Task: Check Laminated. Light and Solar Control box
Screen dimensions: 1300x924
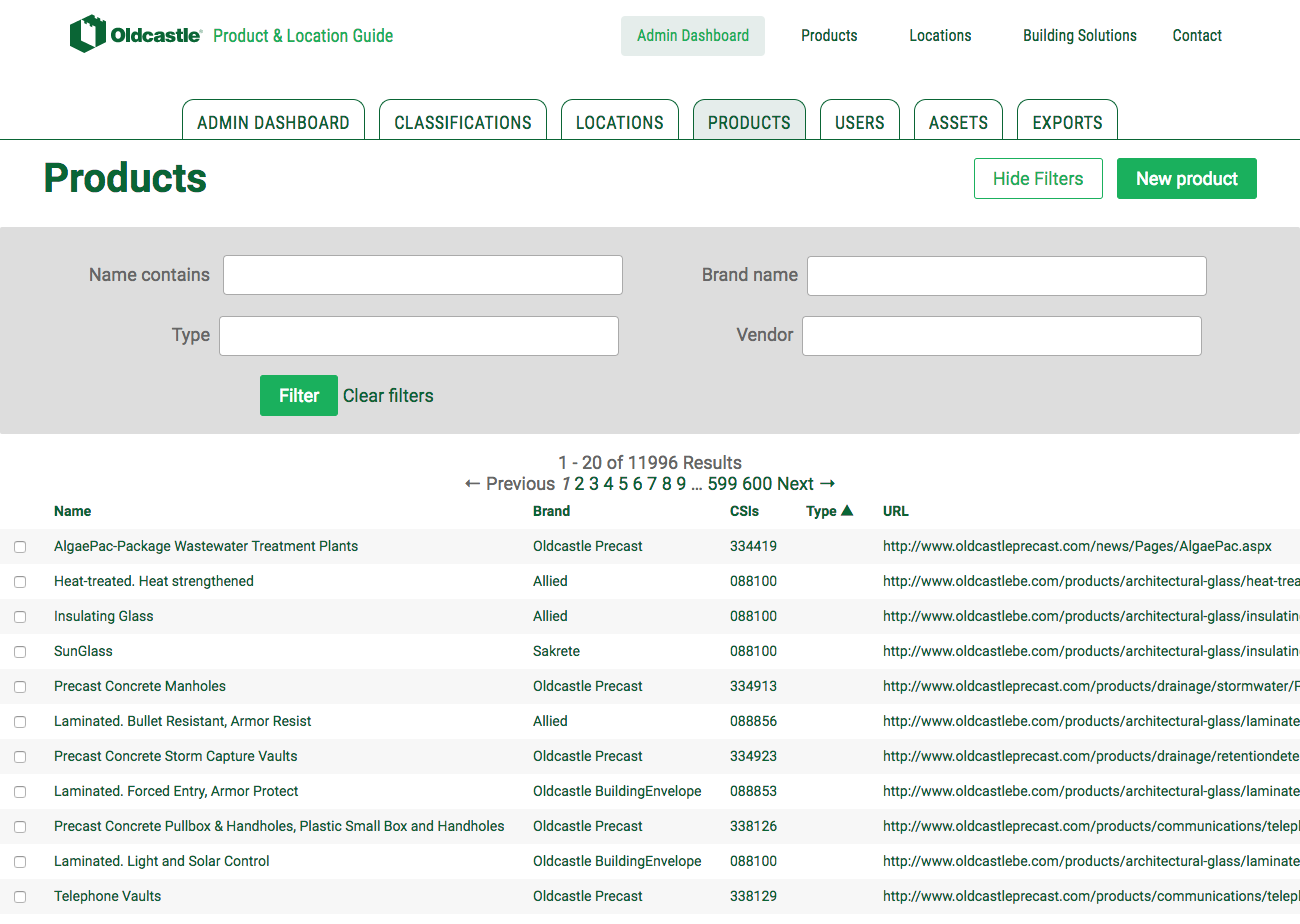Action: pos(20,862)
